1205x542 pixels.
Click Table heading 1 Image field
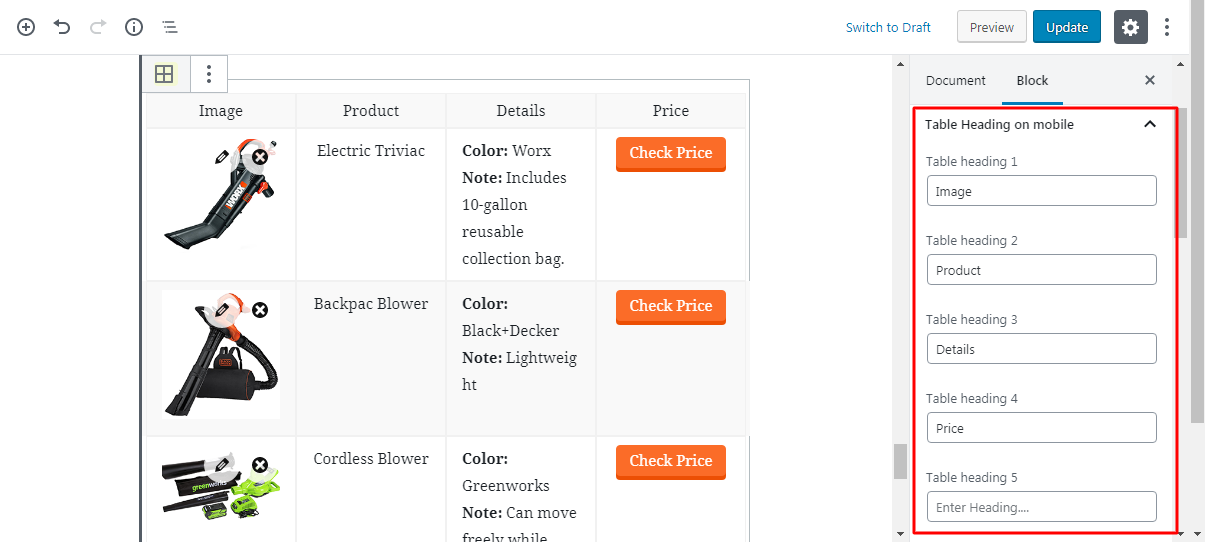pyautogui.click(x=1041, y=191)
